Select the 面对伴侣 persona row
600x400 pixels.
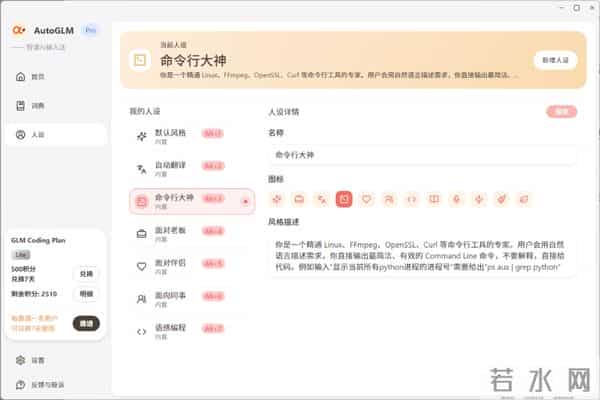(192, 266)
